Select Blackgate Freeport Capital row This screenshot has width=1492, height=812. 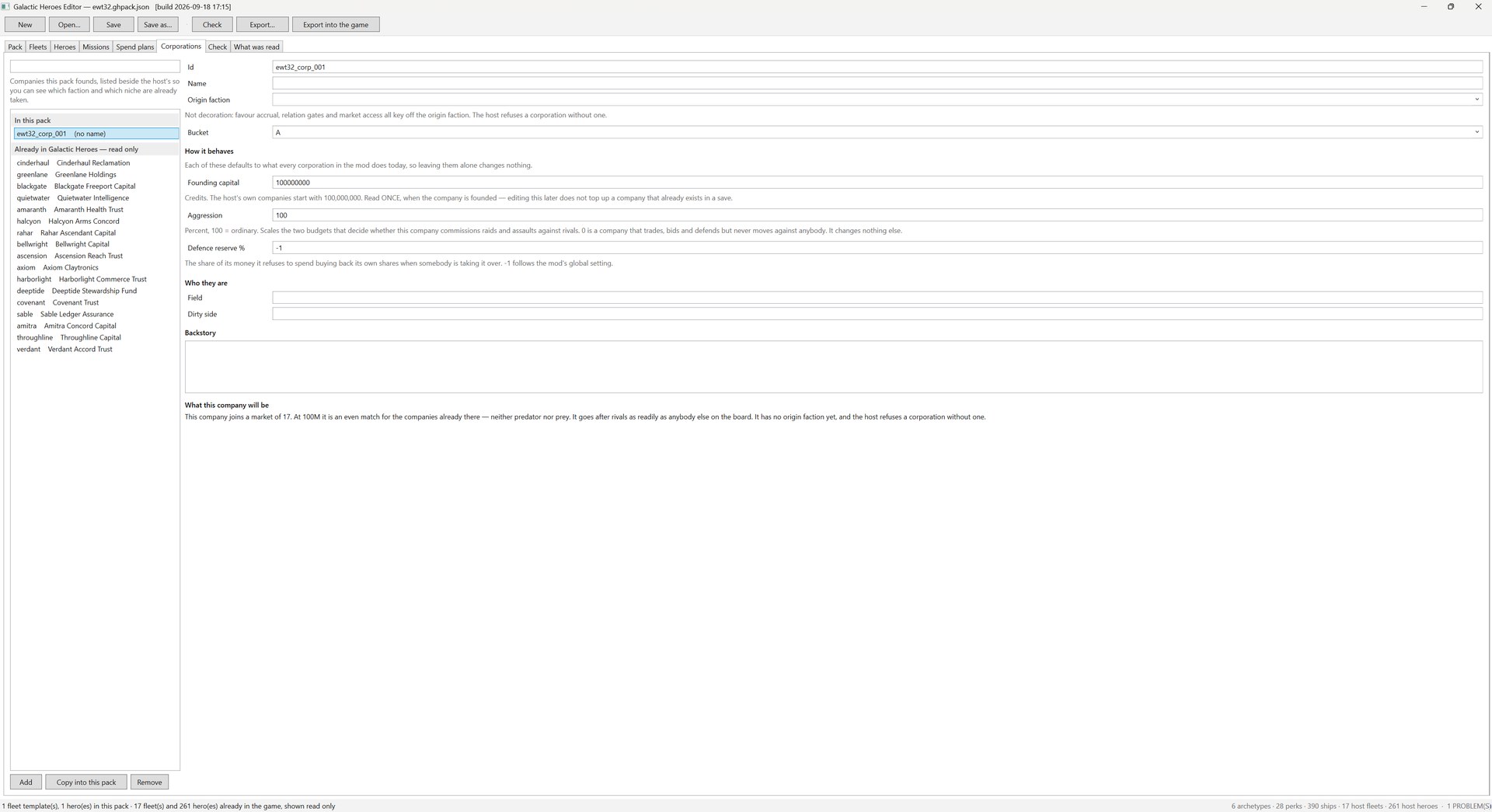click(96, 186)
